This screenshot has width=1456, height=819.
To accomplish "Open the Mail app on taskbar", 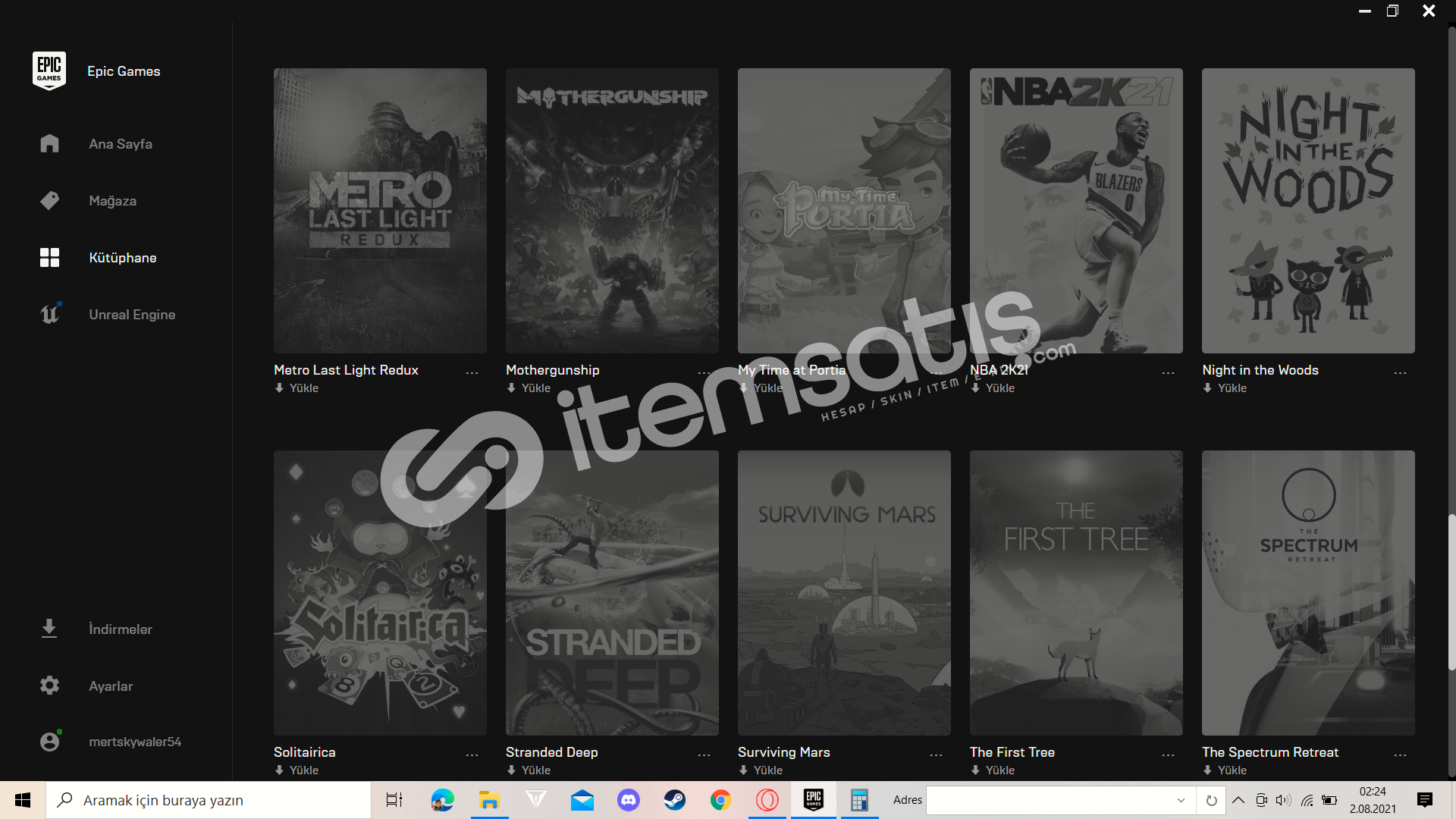I will [582, 800].
